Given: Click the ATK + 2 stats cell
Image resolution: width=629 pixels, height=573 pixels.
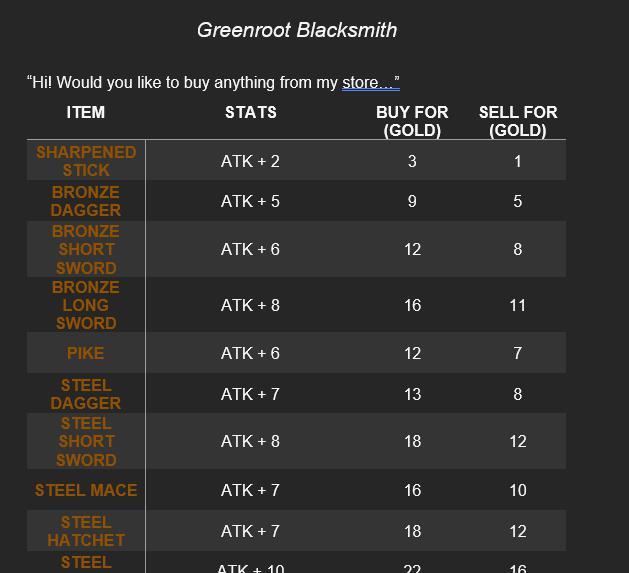Looking at the screenshot, I should coord(250,161).
